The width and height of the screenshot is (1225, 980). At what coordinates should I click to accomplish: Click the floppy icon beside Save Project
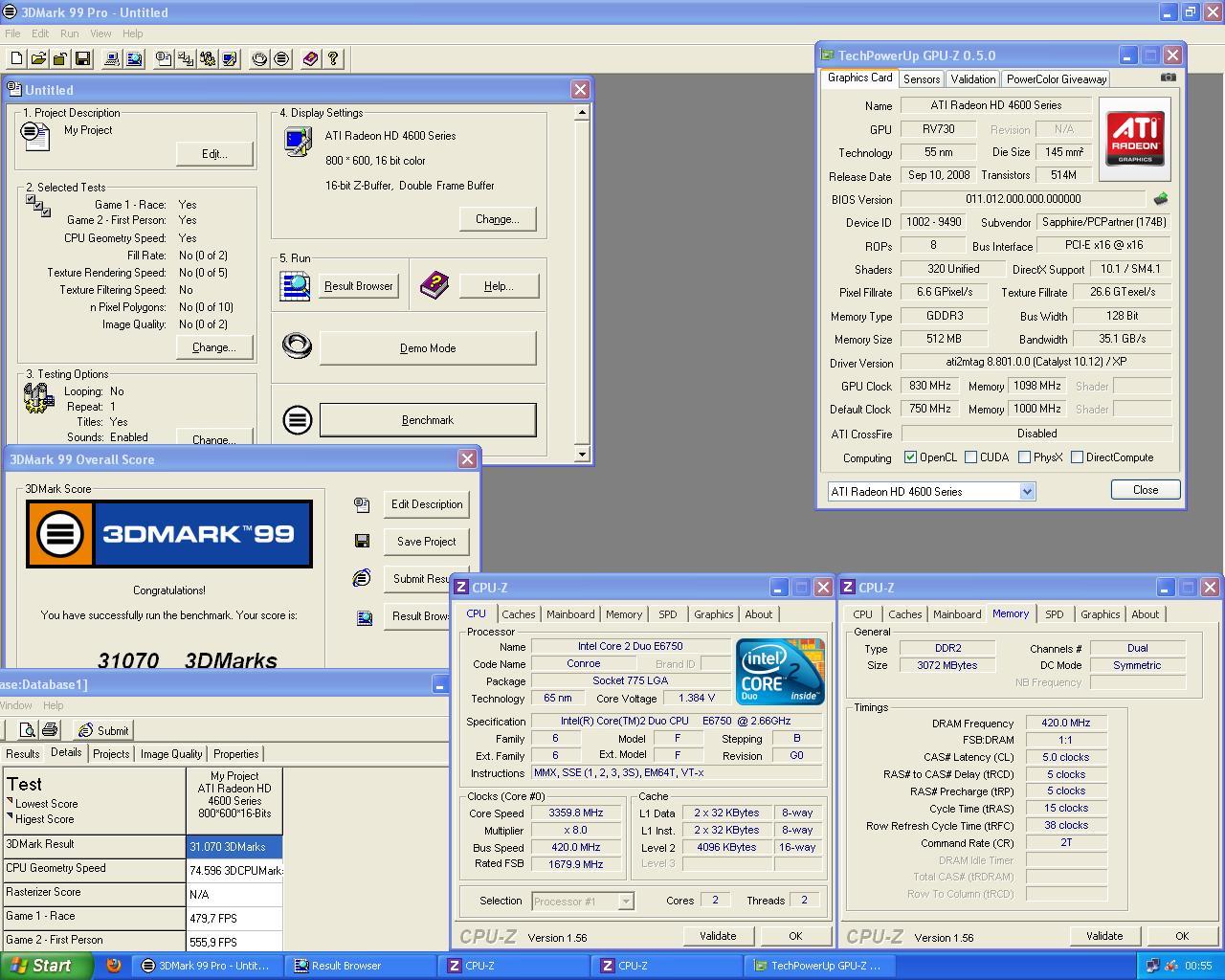point(362,542)
